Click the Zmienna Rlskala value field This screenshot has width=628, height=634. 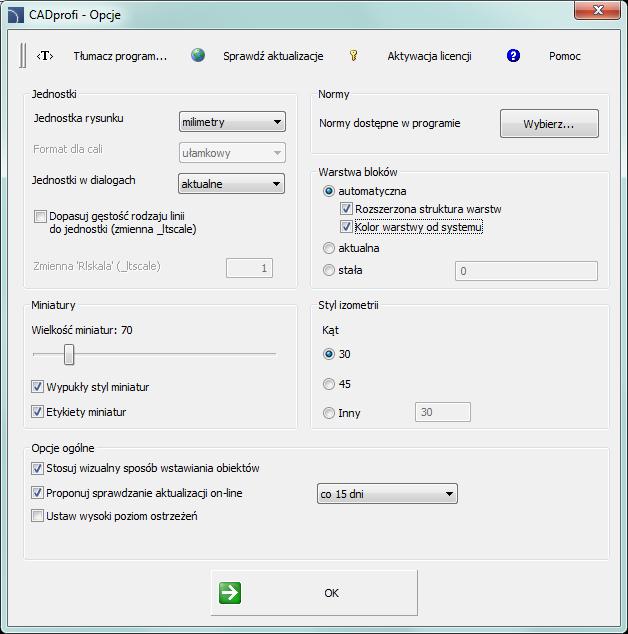click(250, 268)
